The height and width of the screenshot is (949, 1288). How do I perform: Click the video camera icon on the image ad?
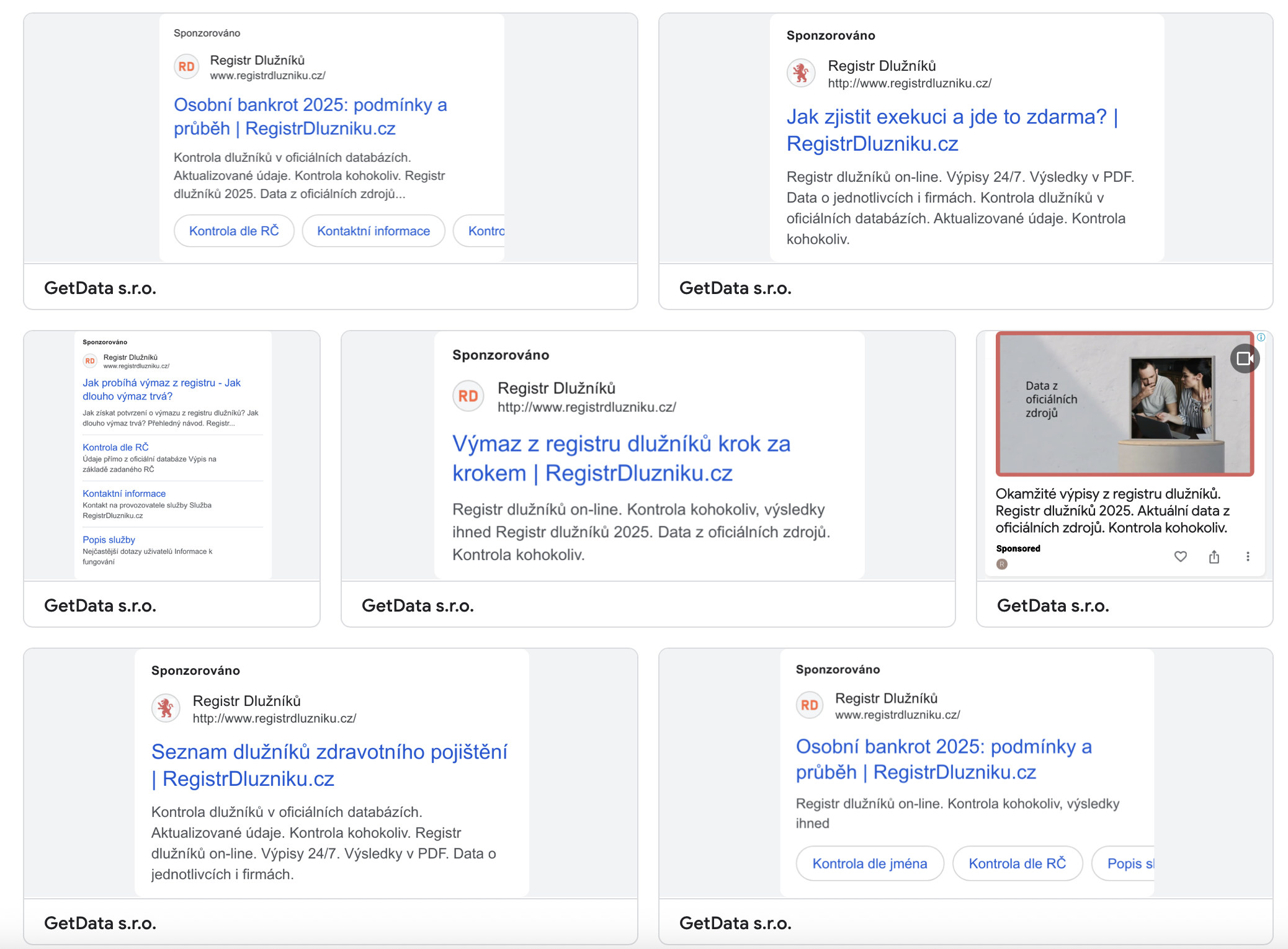(1244, 359)
